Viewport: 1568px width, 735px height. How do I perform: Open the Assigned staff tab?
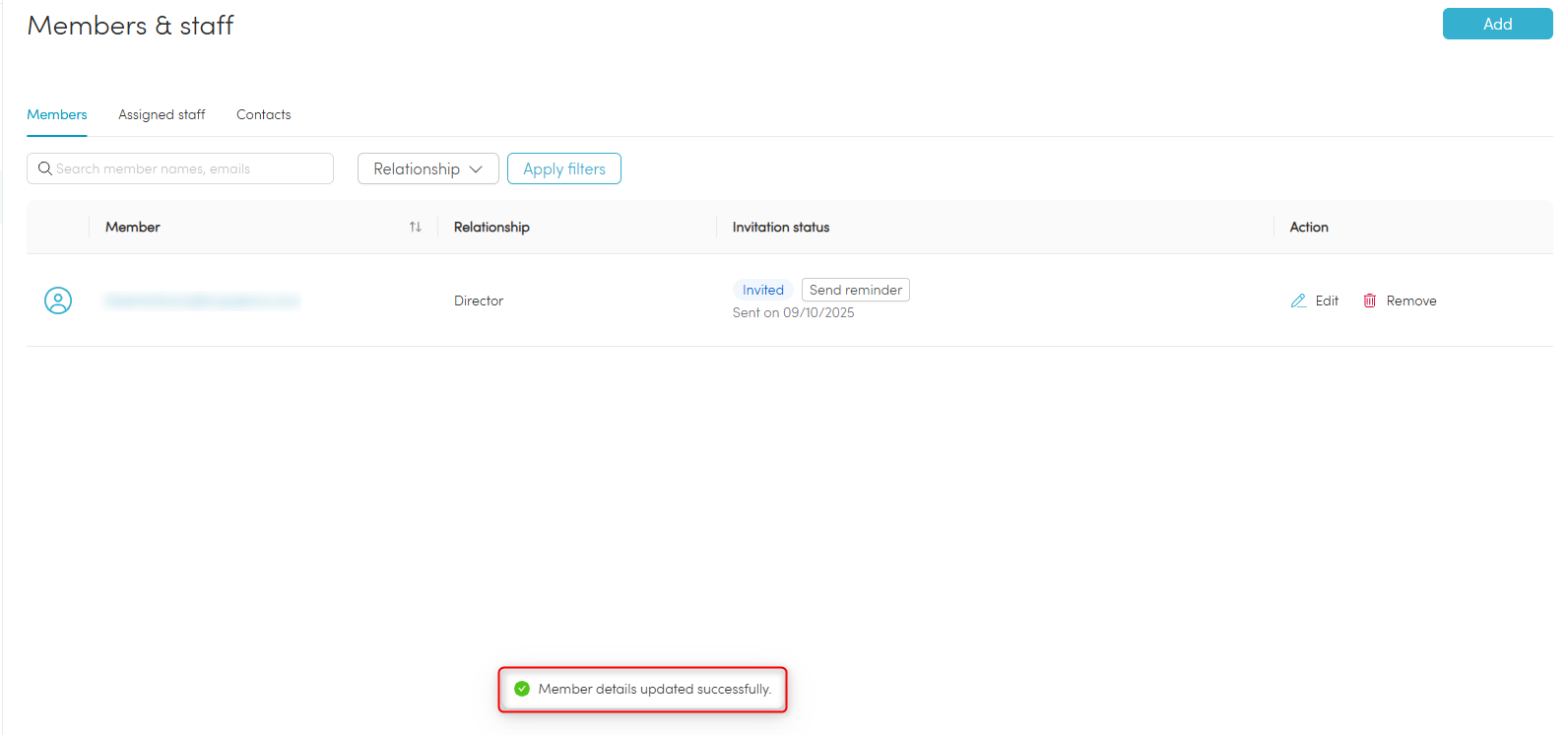162,114
